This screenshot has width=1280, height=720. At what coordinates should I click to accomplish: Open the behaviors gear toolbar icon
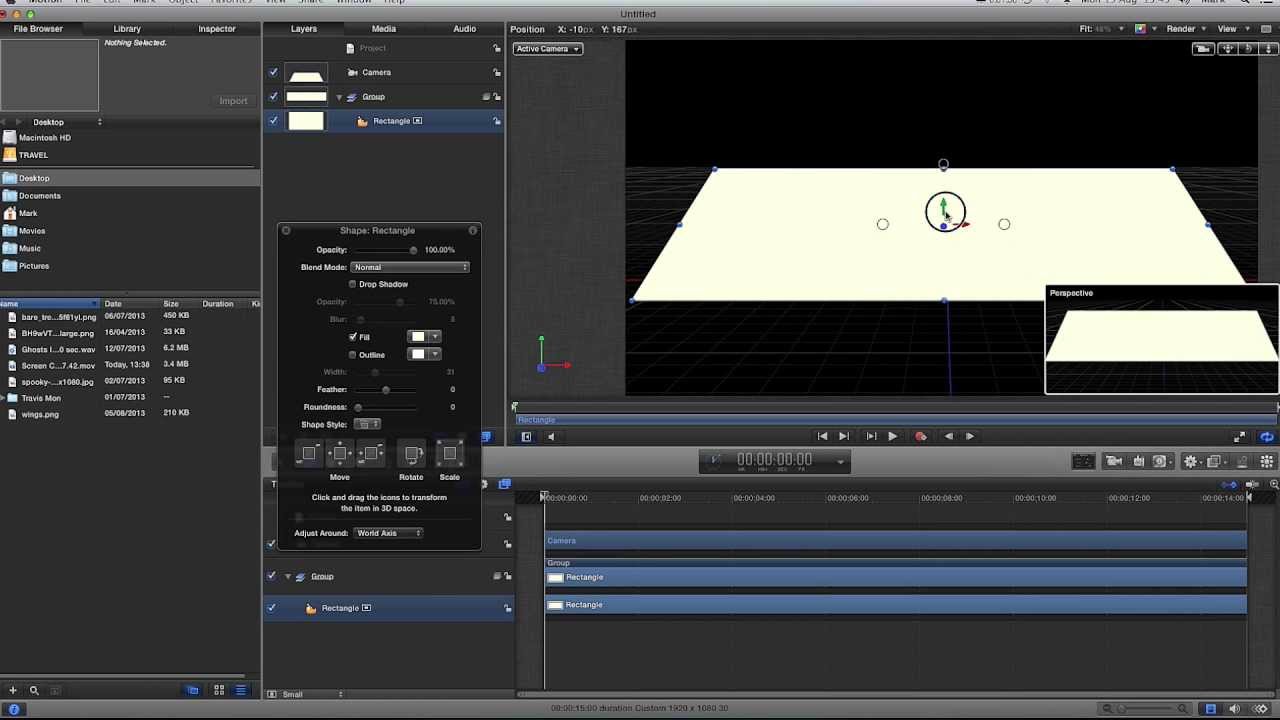point(1190,461)
